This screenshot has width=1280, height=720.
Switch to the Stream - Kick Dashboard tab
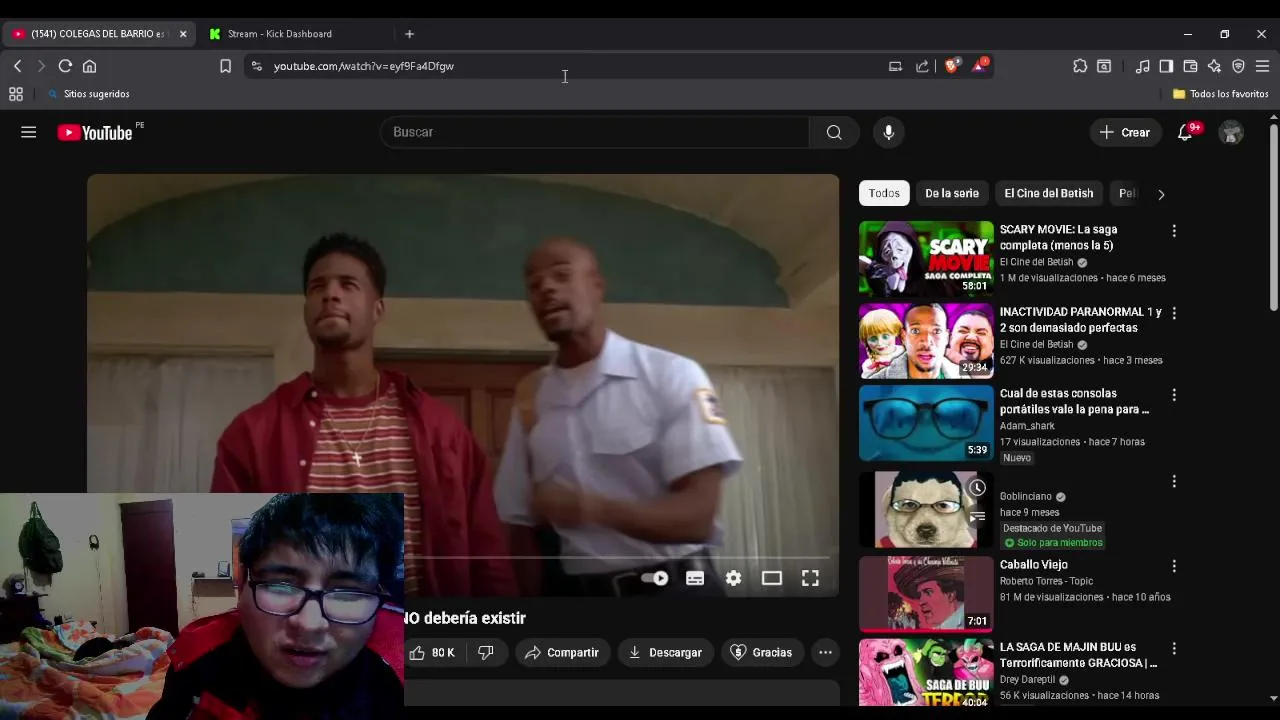(280, 34)
